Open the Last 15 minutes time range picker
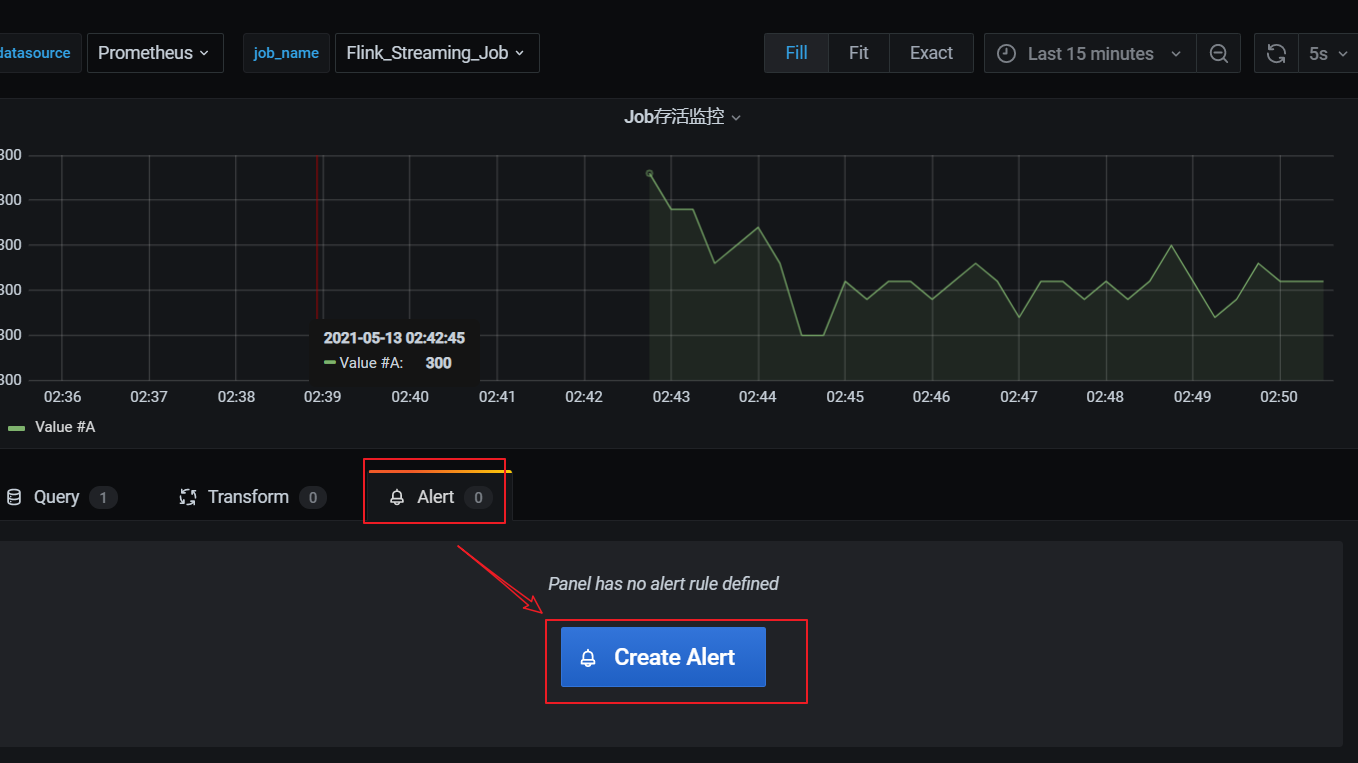Viewport: 1358px width, 763px height. point(1090,54)
